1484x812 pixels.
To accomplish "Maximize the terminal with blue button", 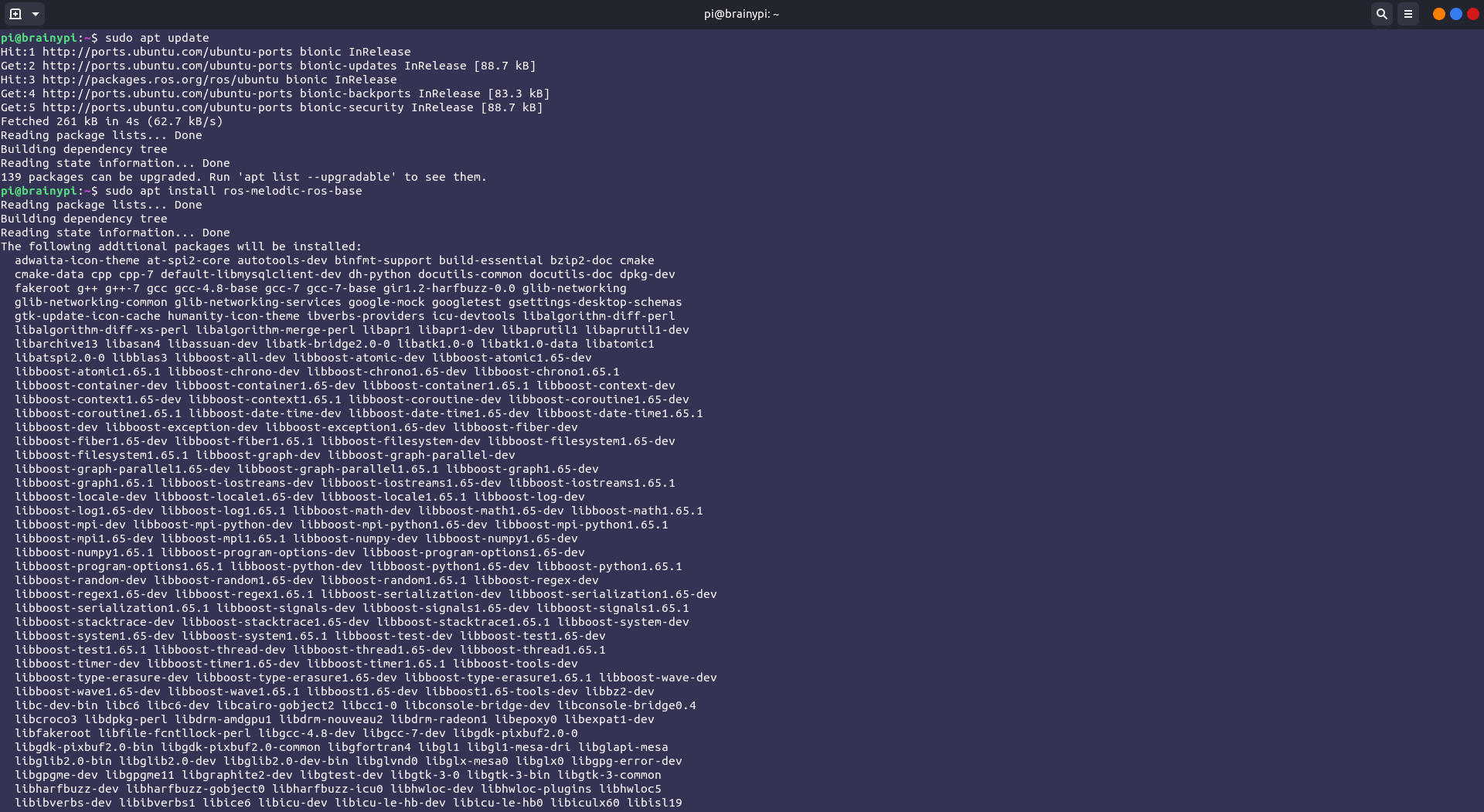I will coord(1456,14).
